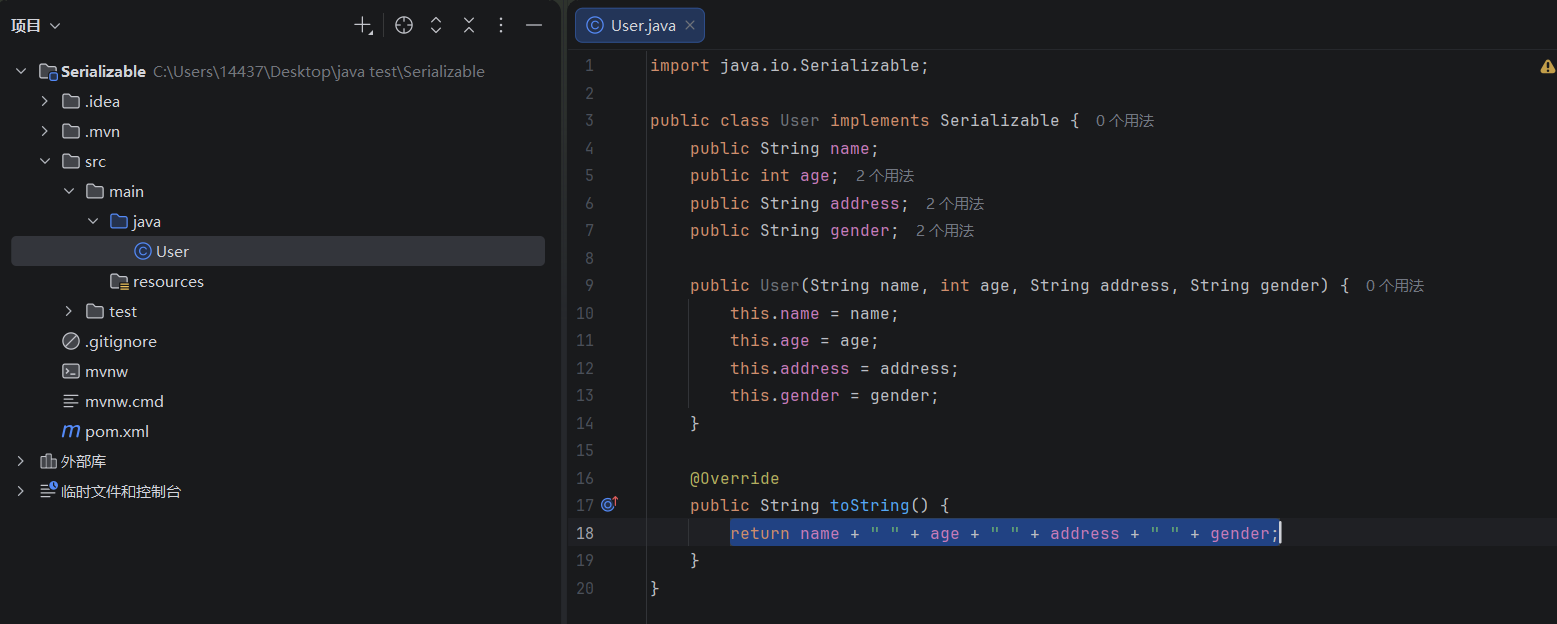Click line number 18 in gutter
This screenshot has width=1557, height=624.
pyautogui.click(x=585, y=534)
